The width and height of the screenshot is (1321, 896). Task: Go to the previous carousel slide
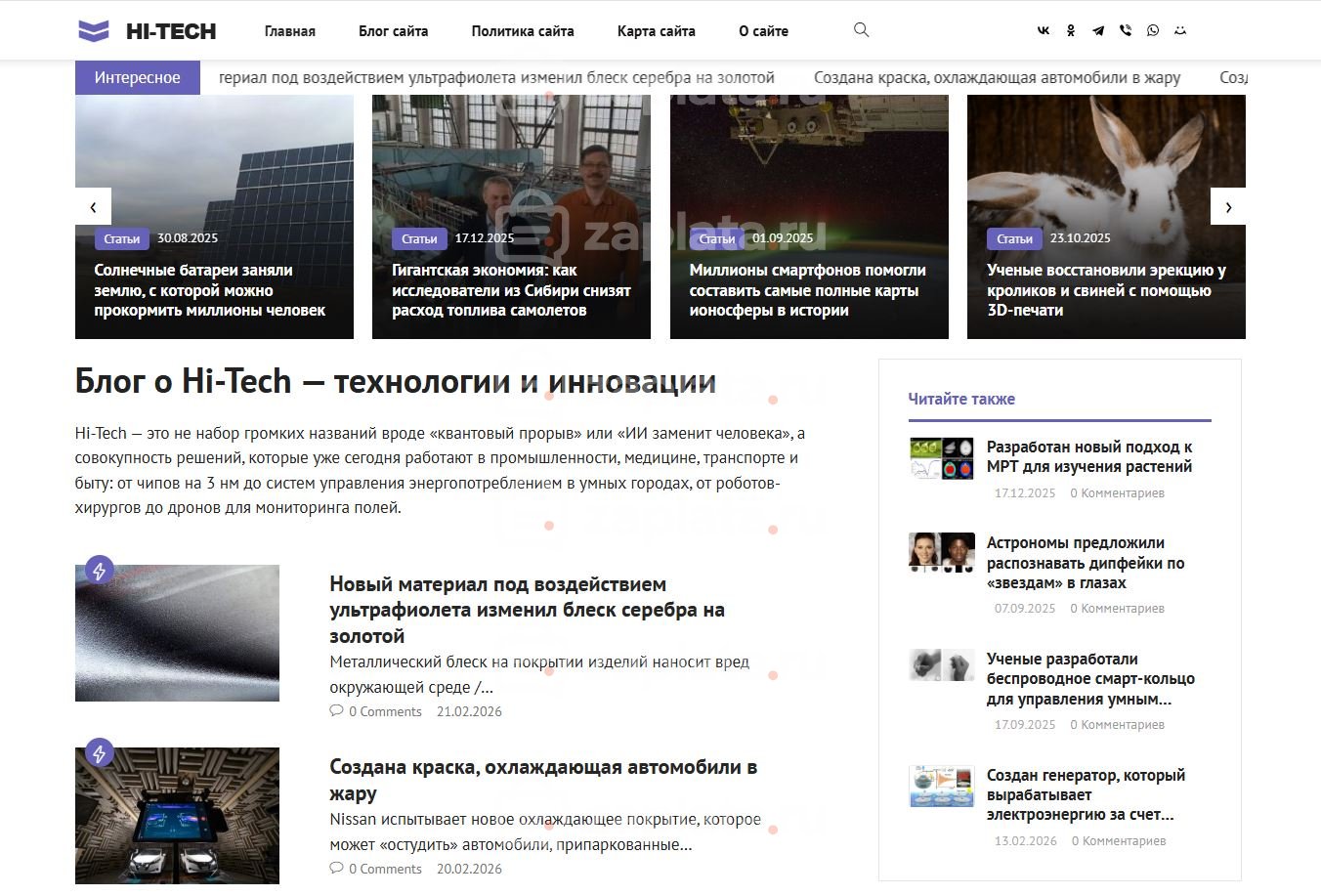click(x=93, y=206)
